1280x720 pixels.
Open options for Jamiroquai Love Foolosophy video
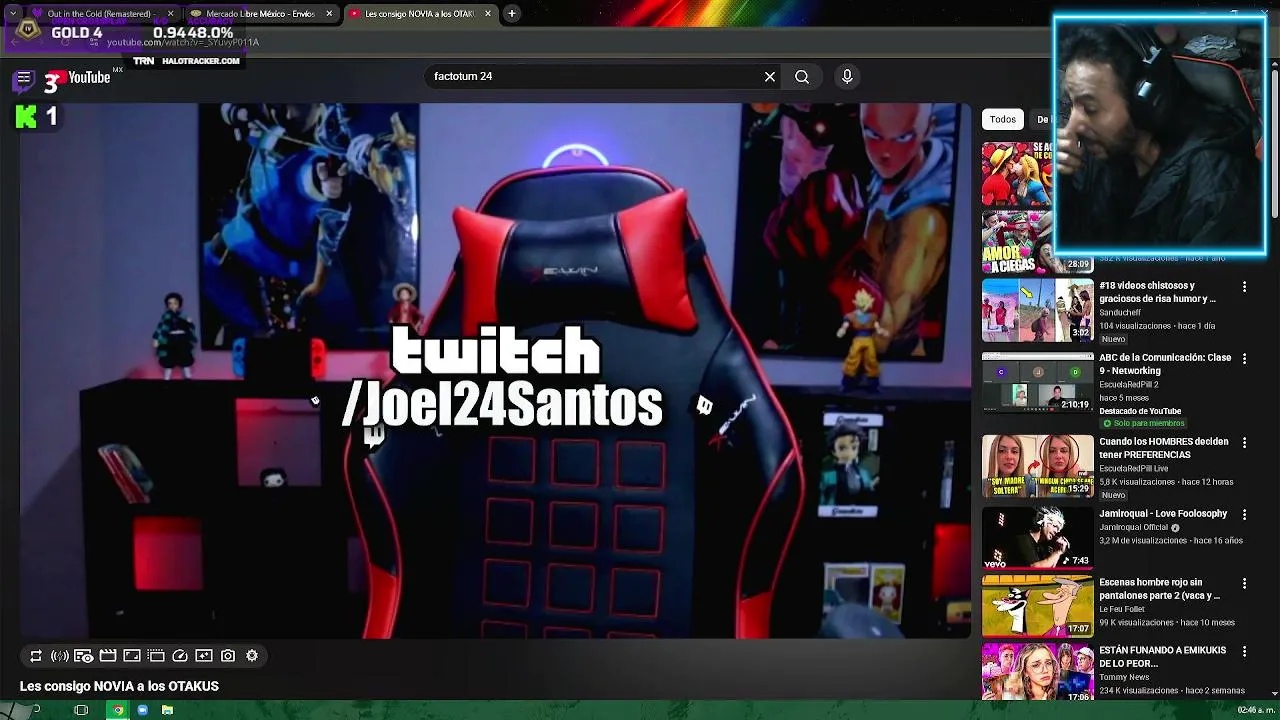(x=1244, y=515)
